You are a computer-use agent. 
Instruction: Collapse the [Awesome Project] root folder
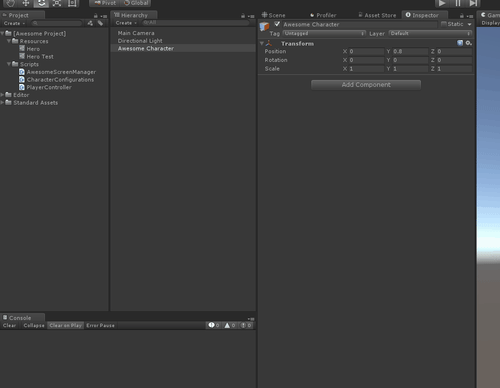(2, 33)
